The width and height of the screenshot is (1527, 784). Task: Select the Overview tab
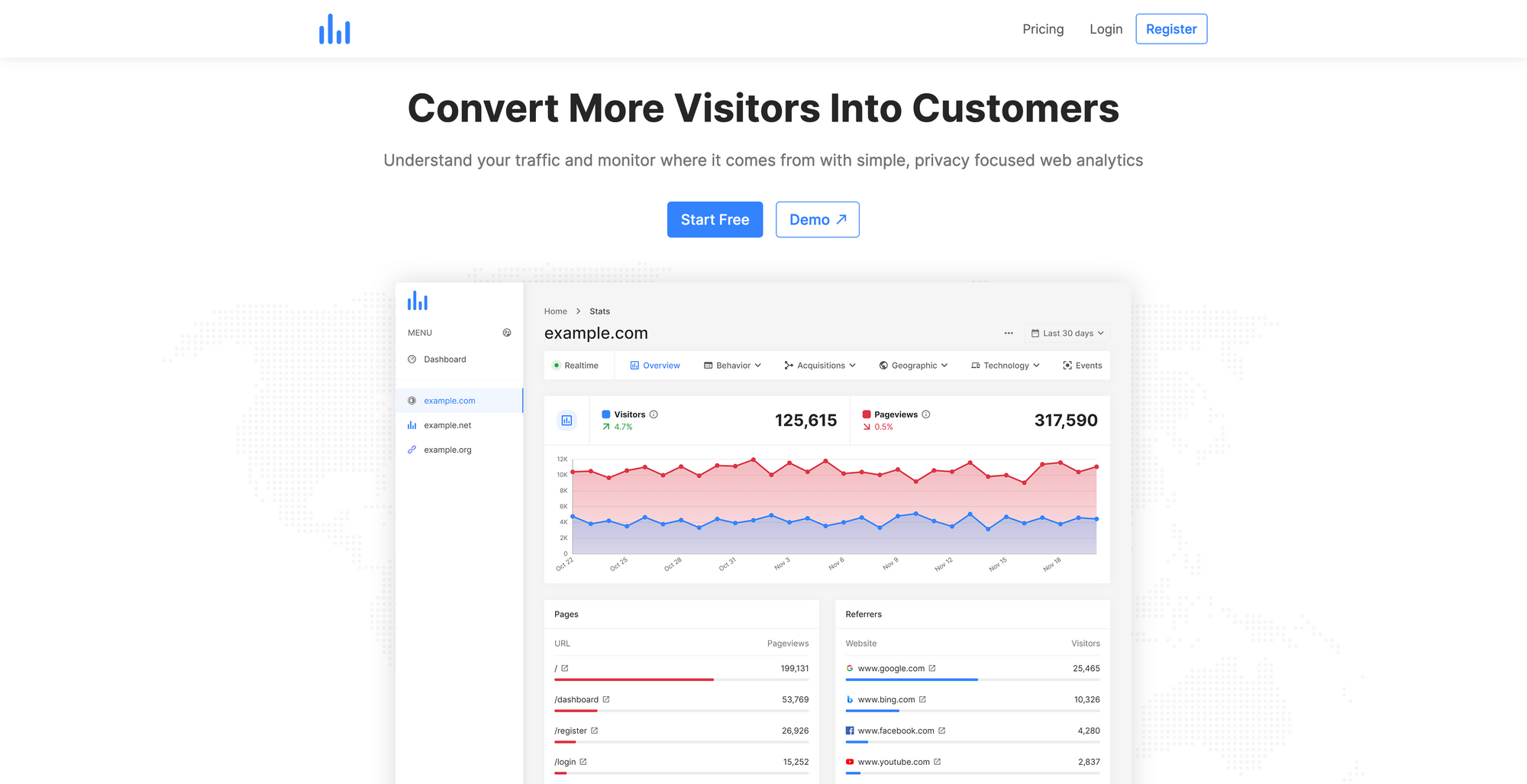[x=654, y=366]
